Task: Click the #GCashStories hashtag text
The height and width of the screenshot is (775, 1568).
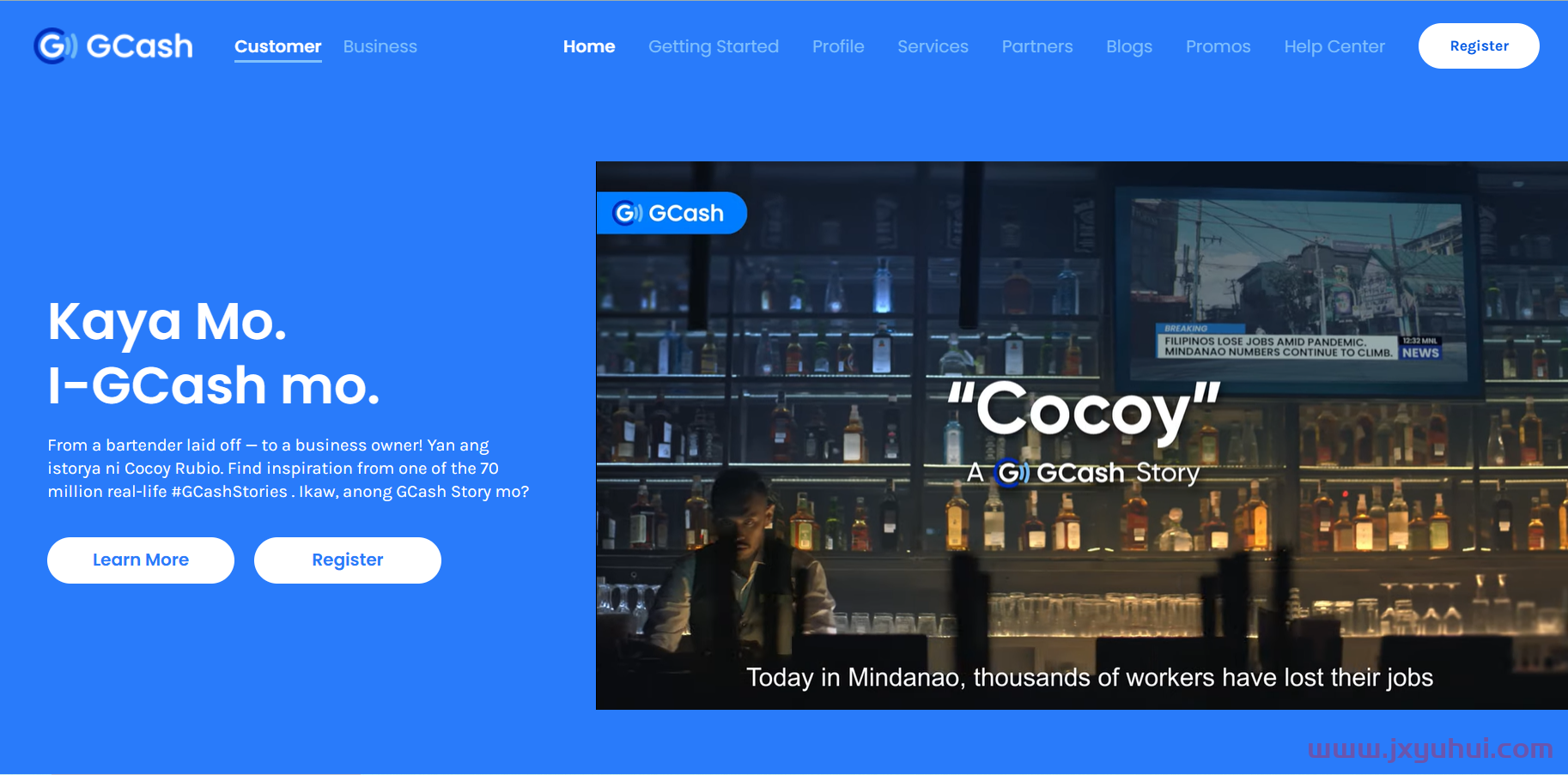Action: pos(229,492)
